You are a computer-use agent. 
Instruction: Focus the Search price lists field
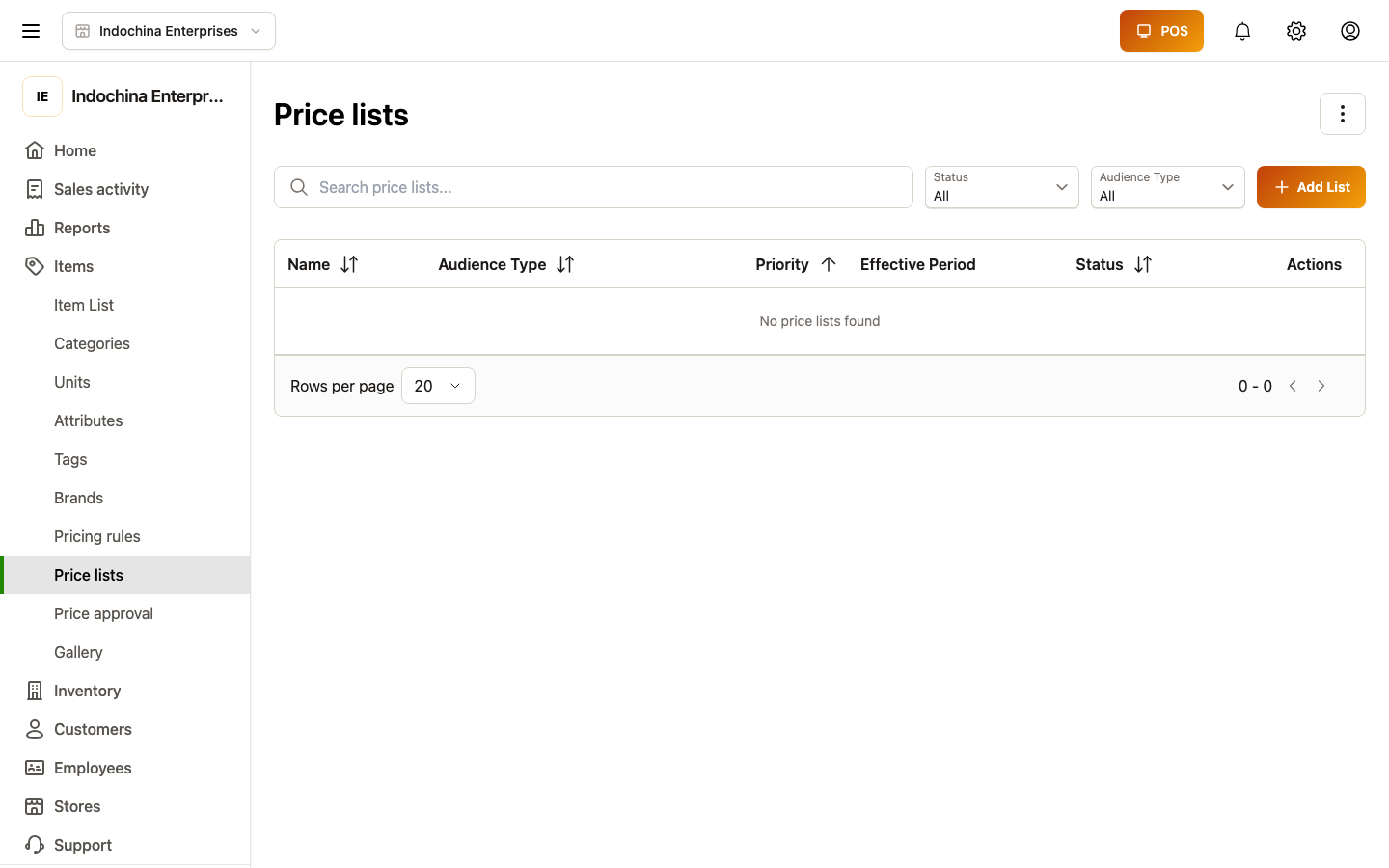click(593, 187)
